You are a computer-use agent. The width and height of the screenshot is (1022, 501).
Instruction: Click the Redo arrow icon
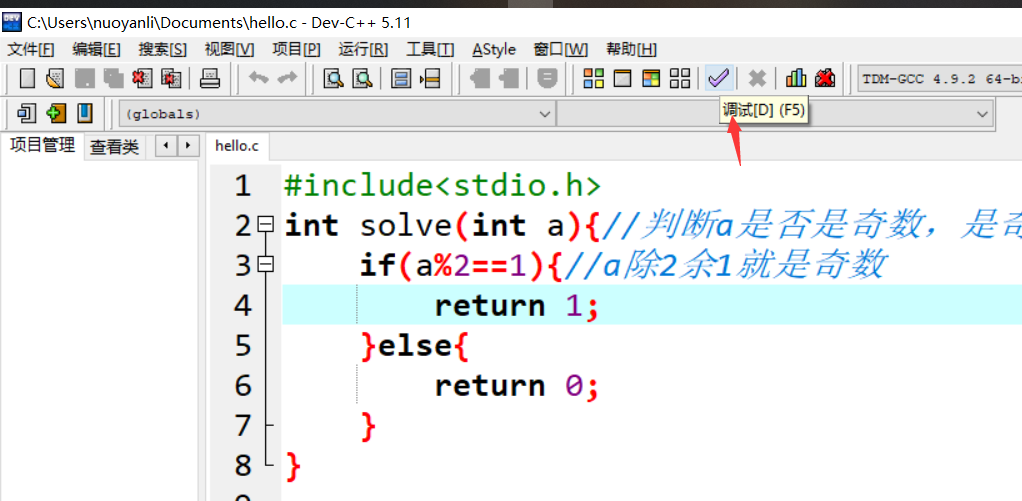[x=287, y=79]
